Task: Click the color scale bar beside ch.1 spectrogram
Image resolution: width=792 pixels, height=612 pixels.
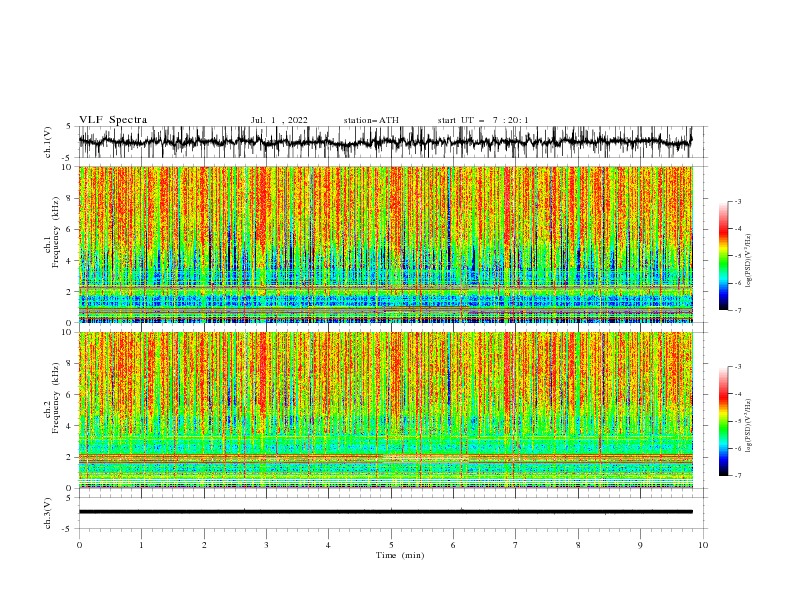Action: point(723,256)
